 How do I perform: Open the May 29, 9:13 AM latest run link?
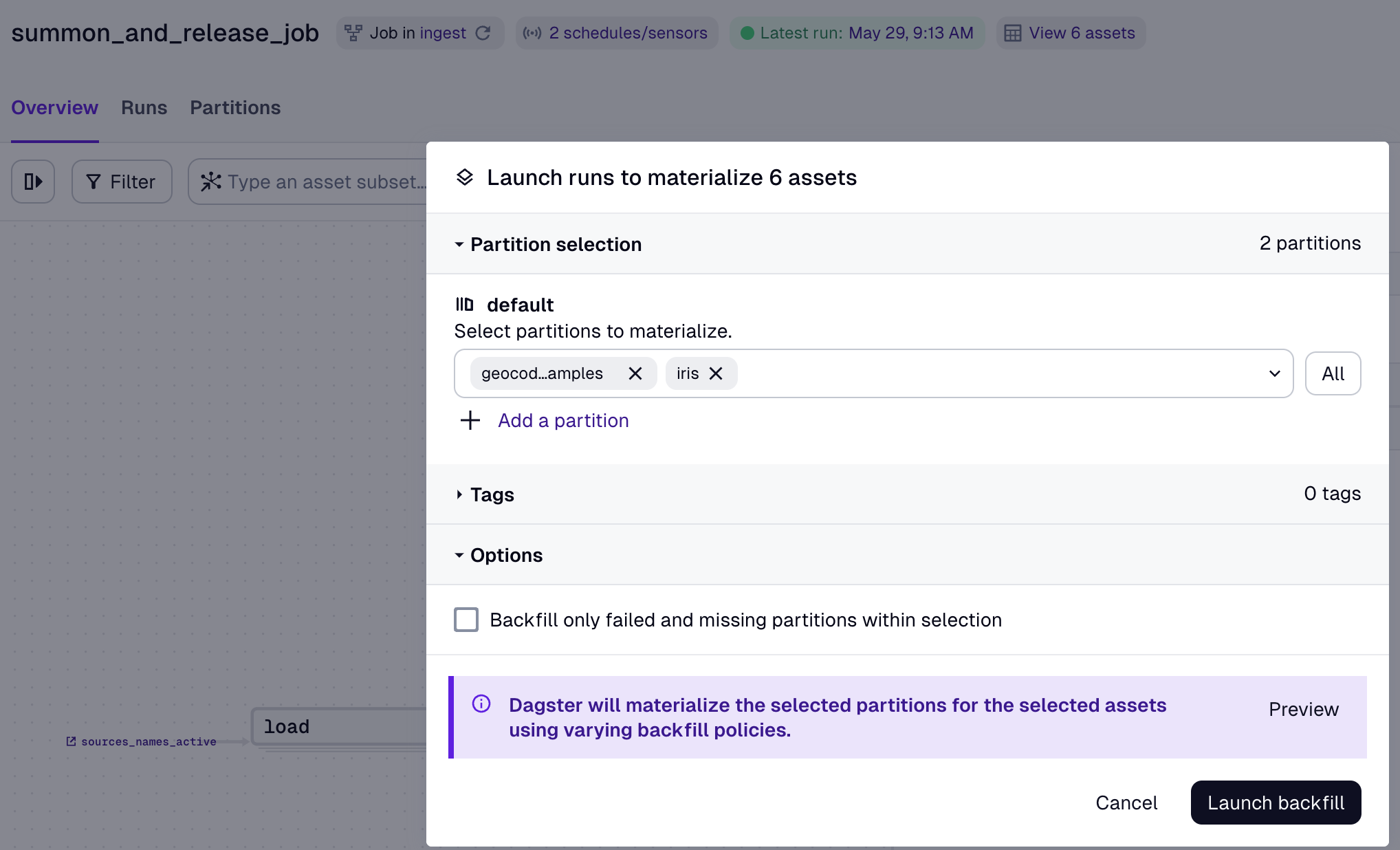coord(910,33)
